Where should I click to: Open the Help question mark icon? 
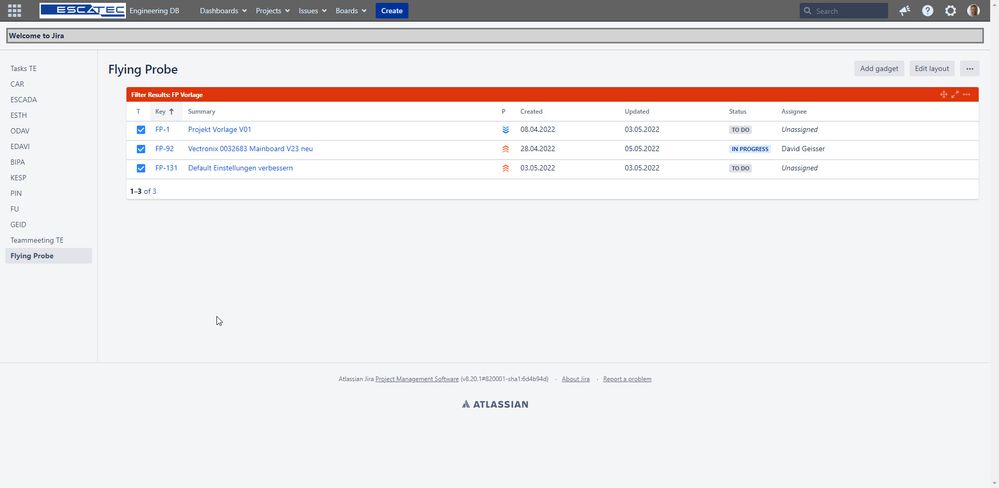(x=928, y=11)
